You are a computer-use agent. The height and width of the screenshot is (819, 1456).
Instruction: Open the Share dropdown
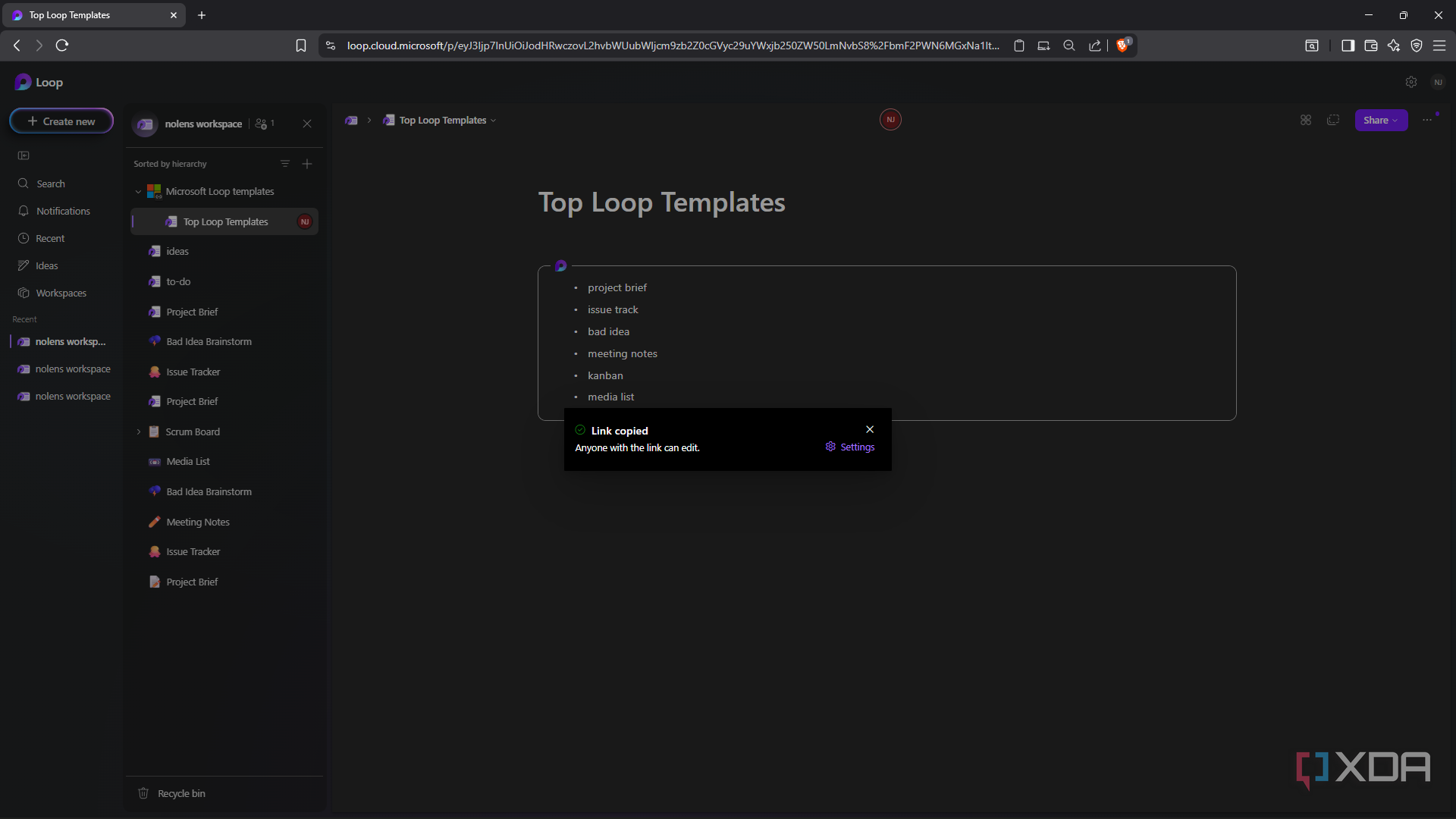(1381, 120)
